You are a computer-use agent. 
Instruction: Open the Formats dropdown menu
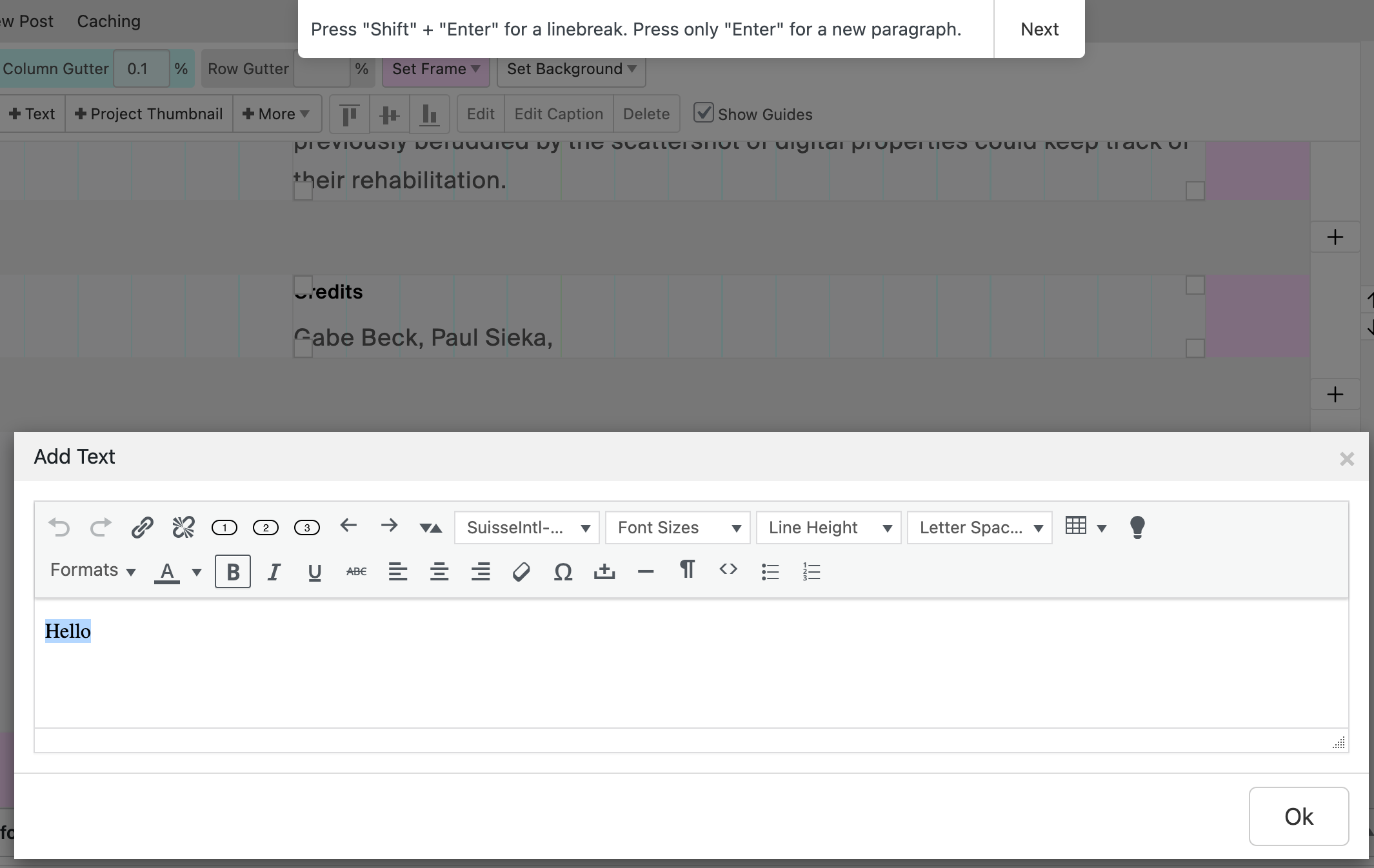coord(93,571)
